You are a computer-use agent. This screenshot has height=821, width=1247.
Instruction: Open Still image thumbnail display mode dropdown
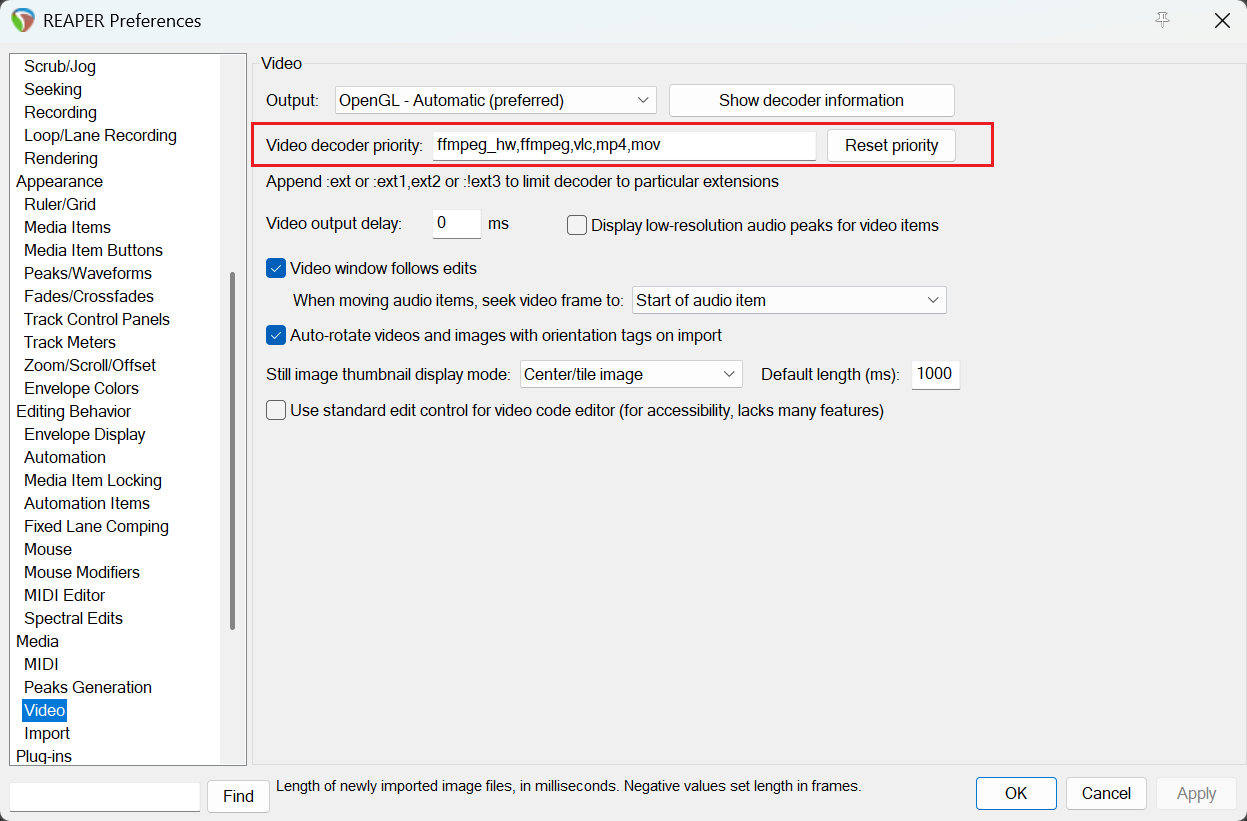point(631,374)
